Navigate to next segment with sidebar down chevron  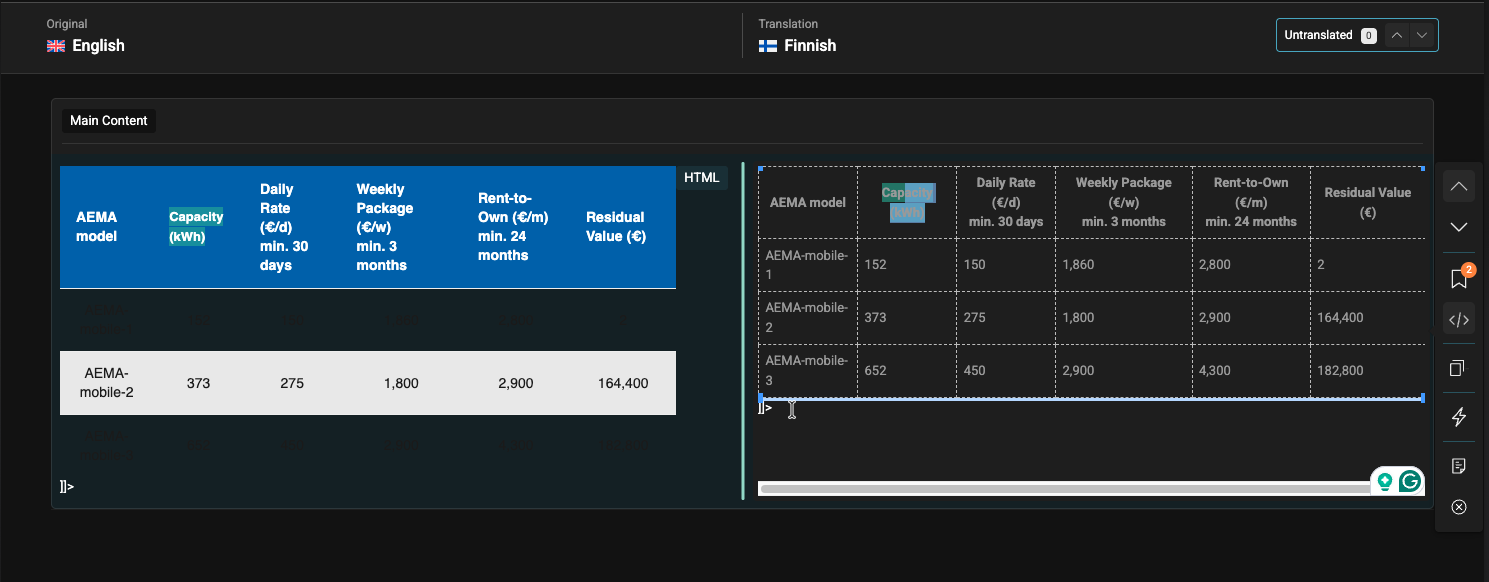[x=1459, y=226]
